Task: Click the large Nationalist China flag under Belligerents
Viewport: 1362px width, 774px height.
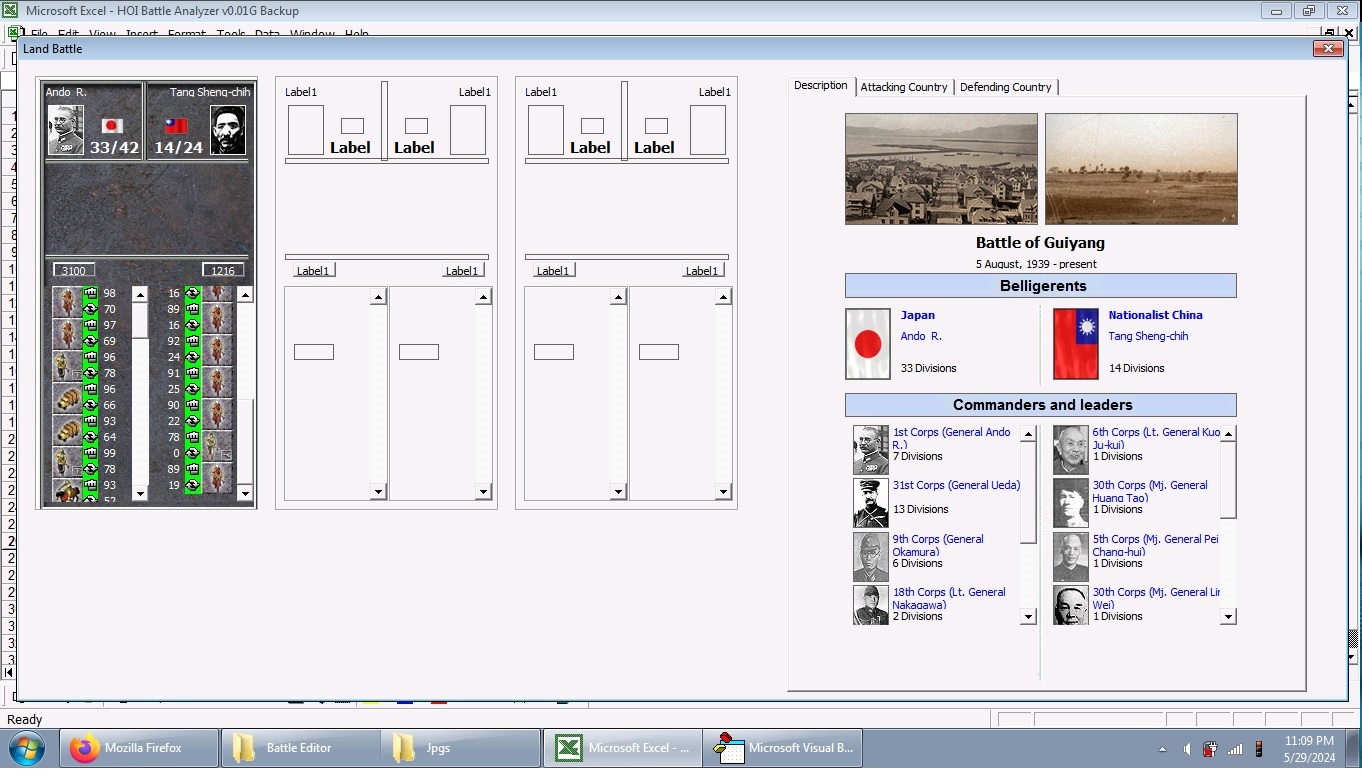Action: click(x=1075, y=344)
